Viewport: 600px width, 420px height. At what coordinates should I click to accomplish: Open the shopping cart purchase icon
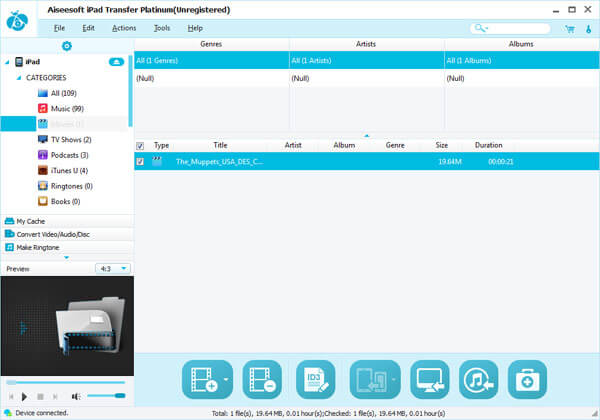[570, 29]
